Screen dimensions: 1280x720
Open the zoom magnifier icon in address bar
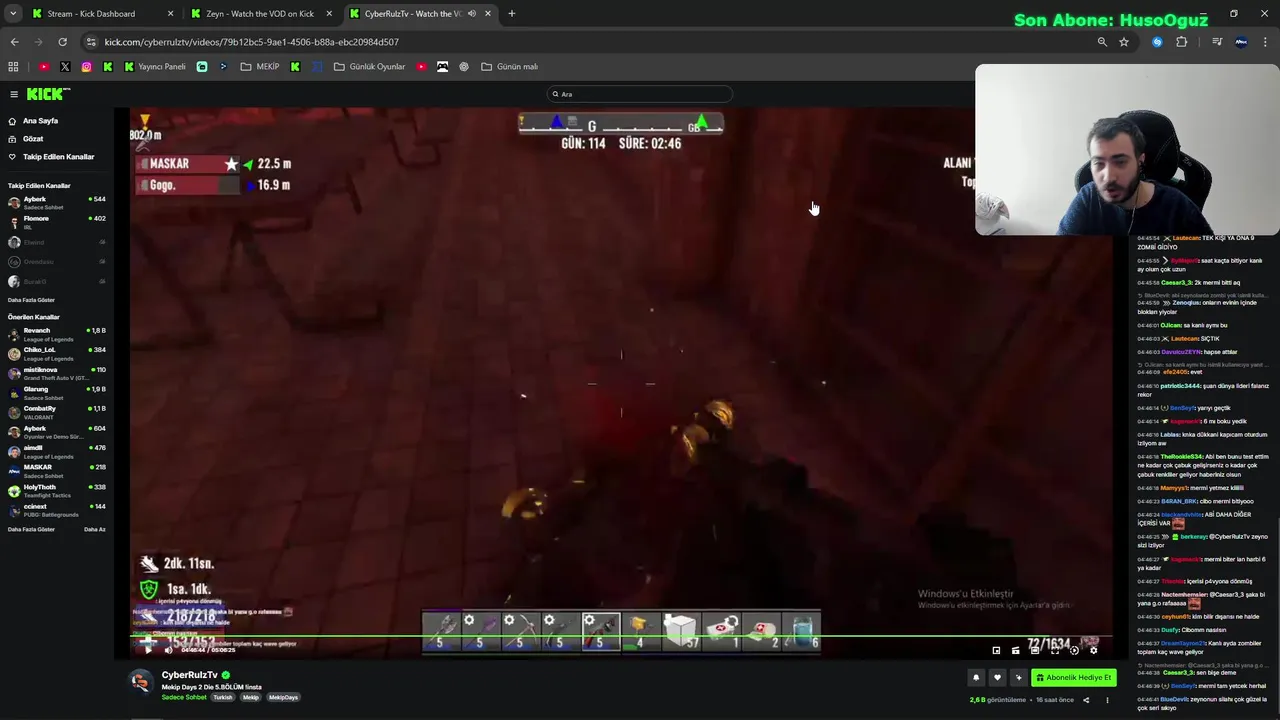tap(1102, 42)
